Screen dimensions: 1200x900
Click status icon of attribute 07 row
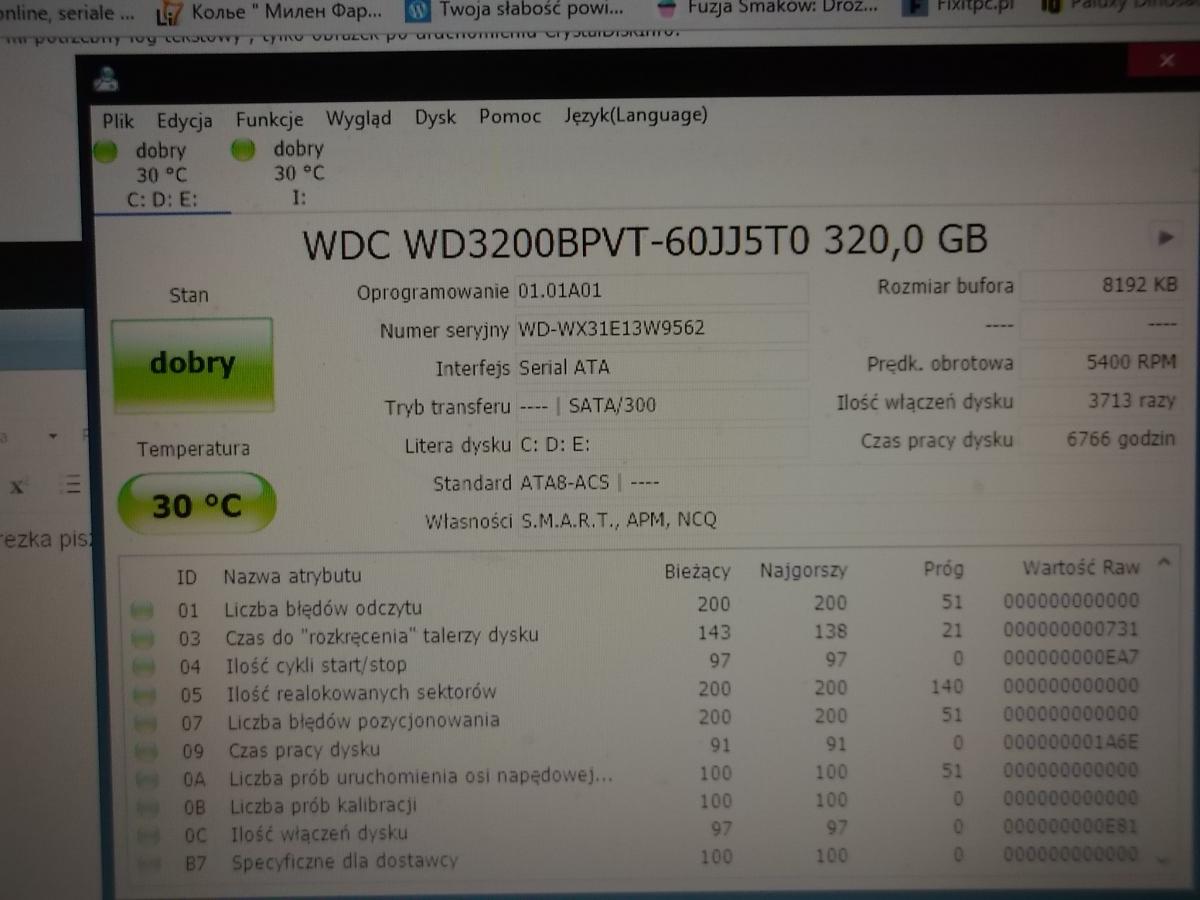pyautogui.click(x=144, y=722)
